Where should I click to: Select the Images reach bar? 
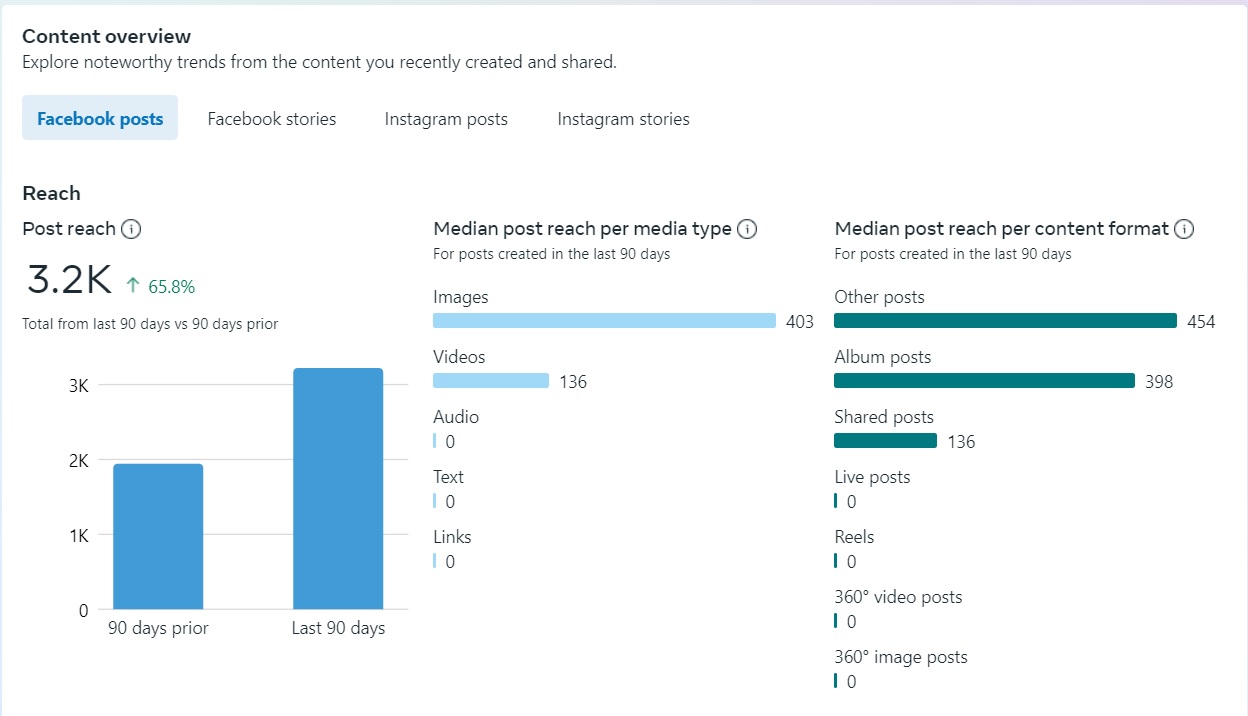pos(604,321)
